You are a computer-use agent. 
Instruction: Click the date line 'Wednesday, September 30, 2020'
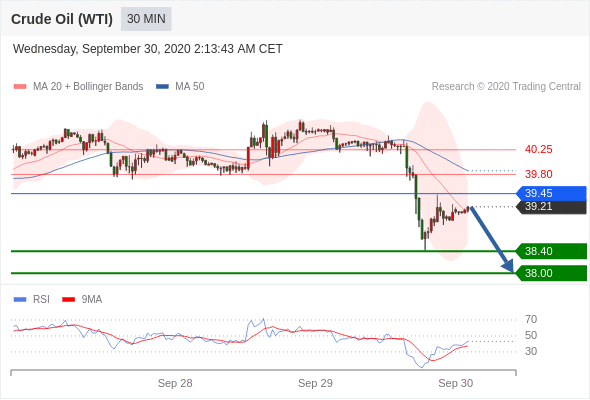pyautogui.click(x=102, y=49)
